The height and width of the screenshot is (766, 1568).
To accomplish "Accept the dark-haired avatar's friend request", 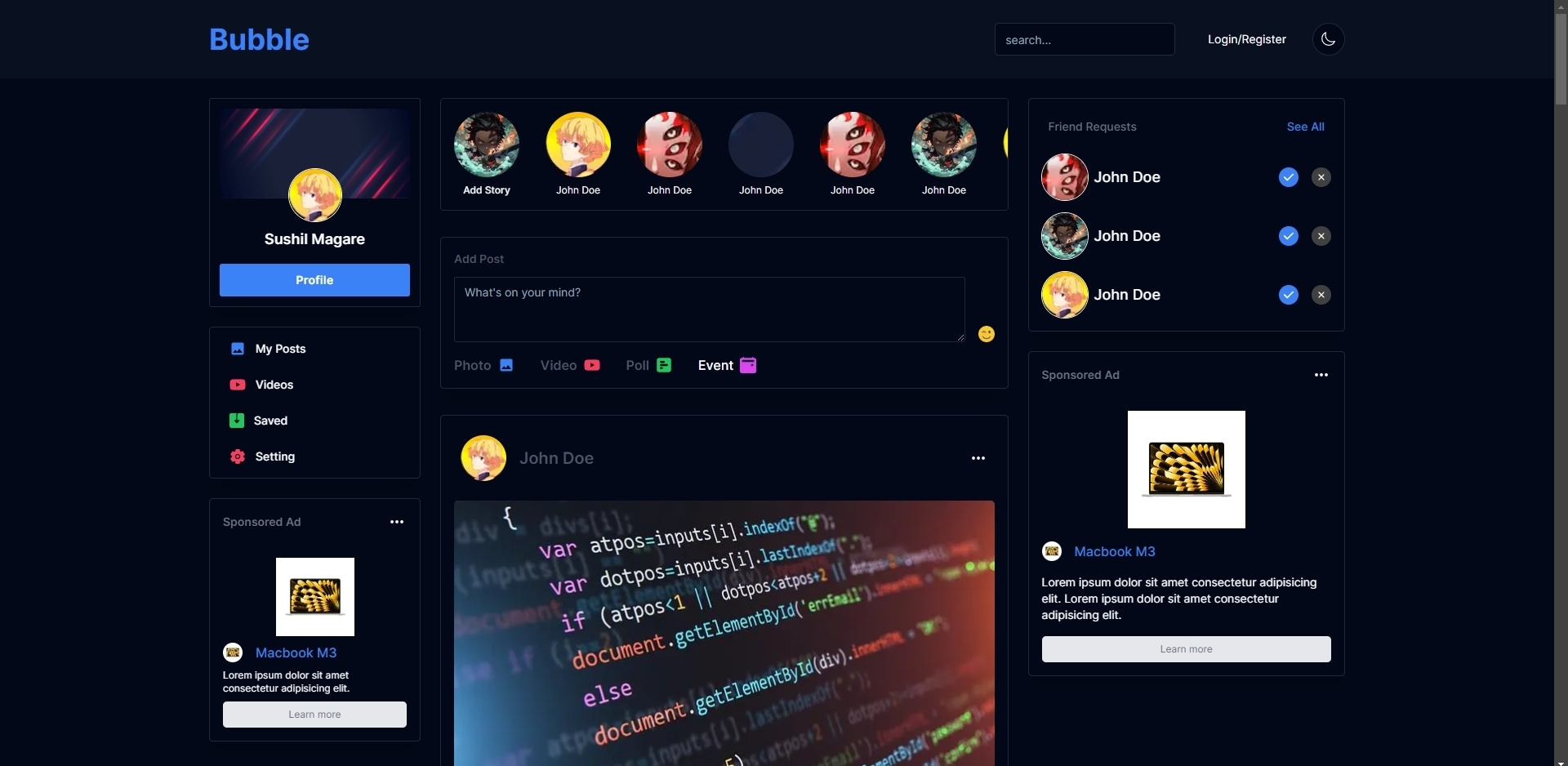I will click(1289, 236).
